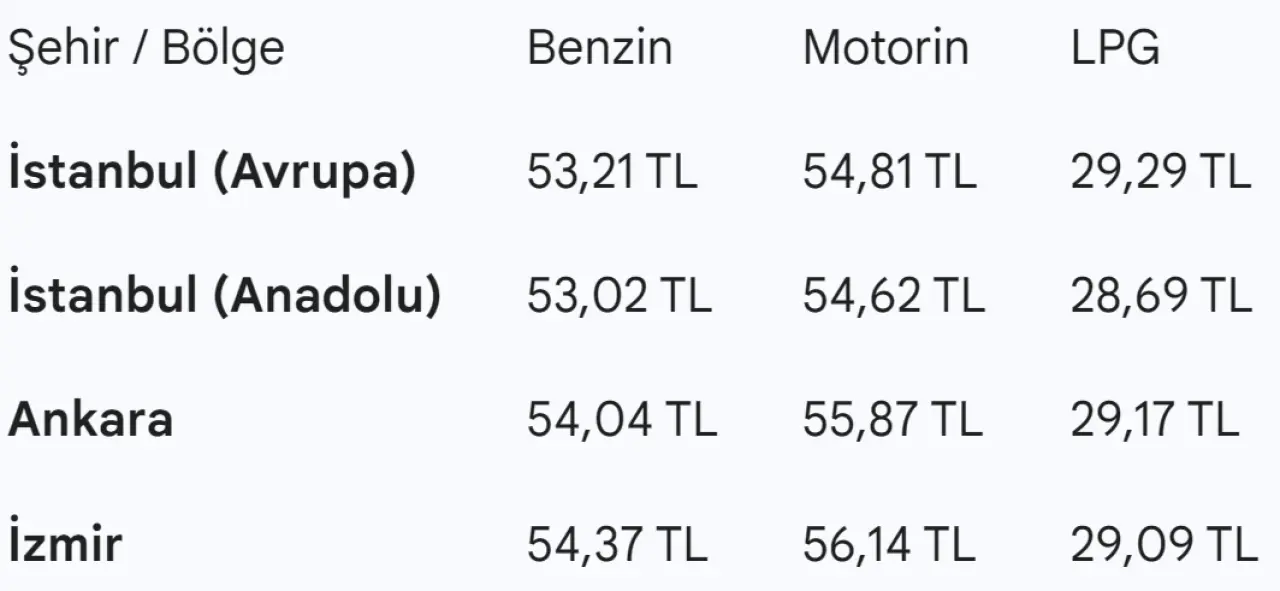The image size is (1280, 591).
Task: Select the İstanbul (Anadolu) row label
Action: (x=225, y=296)
